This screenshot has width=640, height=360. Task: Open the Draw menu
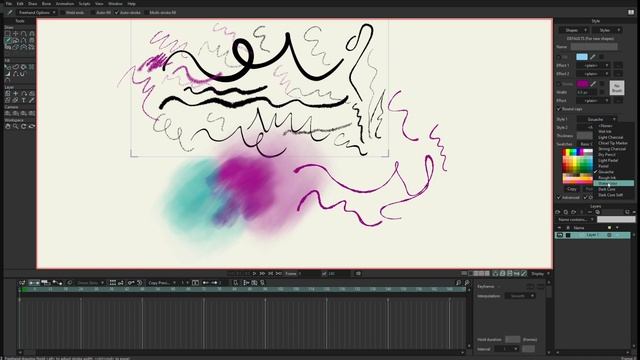pyautogui.click(x=32, y=4)
